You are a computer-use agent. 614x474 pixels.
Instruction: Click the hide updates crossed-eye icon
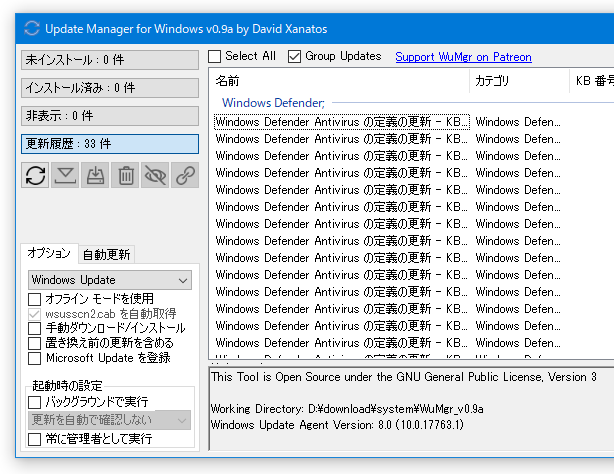click(155, 175)
